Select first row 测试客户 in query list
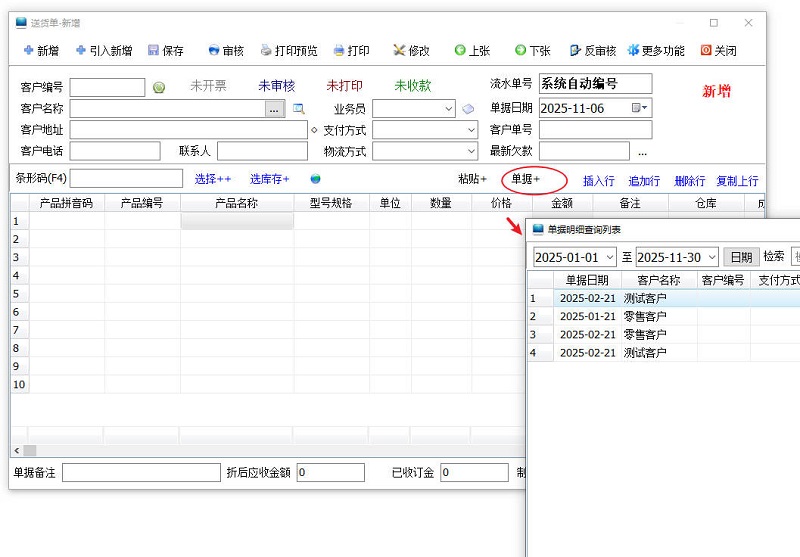 click(644, 298)
